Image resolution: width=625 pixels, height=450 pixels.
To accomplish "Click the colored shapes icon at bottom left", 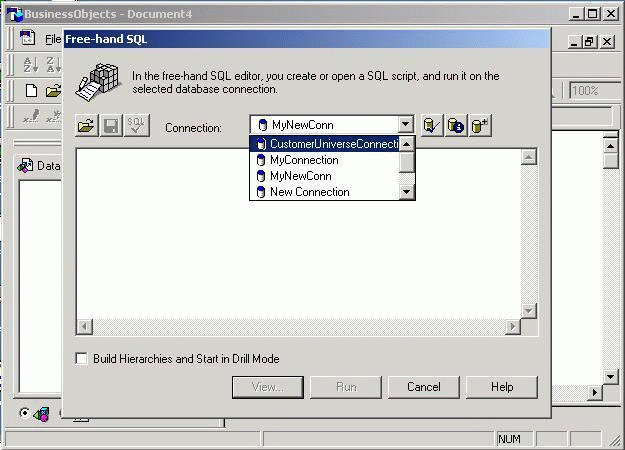I will pyautogui.click(x=41, y=415).
